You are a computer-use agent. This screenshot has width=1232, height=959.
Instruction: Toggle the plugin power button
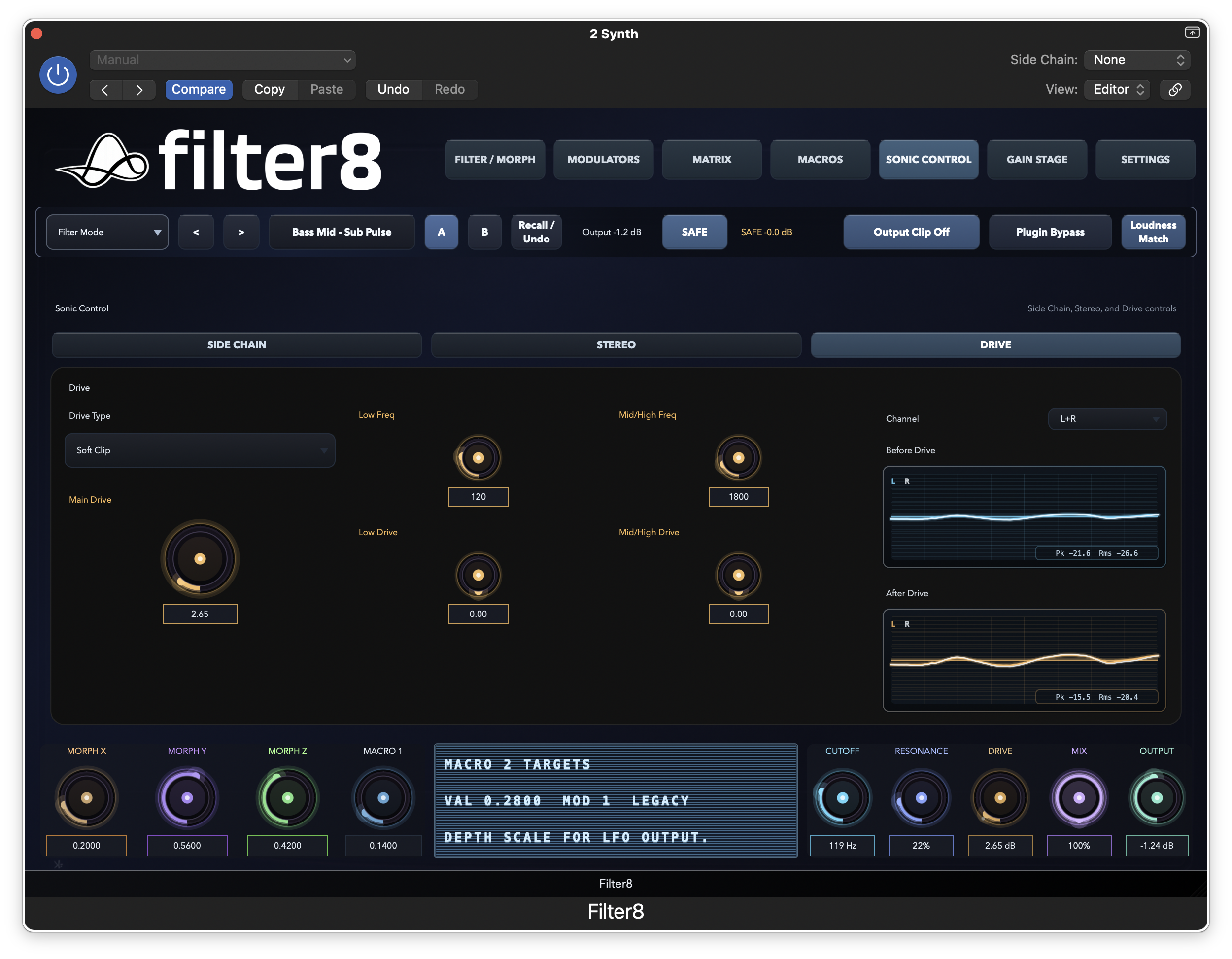tap(58, 74)
